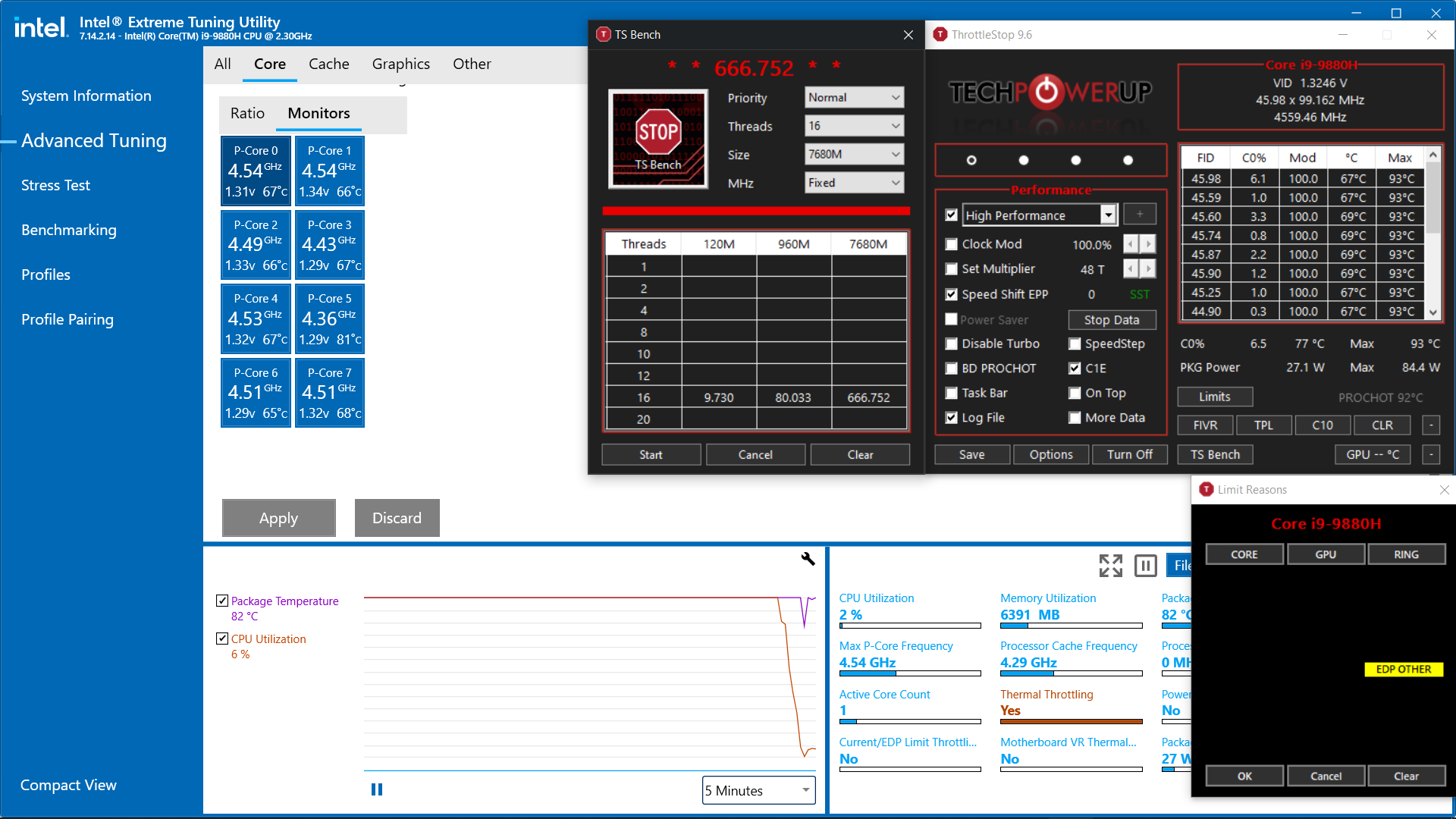
Task: Click the Stop Data button
Action: point(1112,320)
